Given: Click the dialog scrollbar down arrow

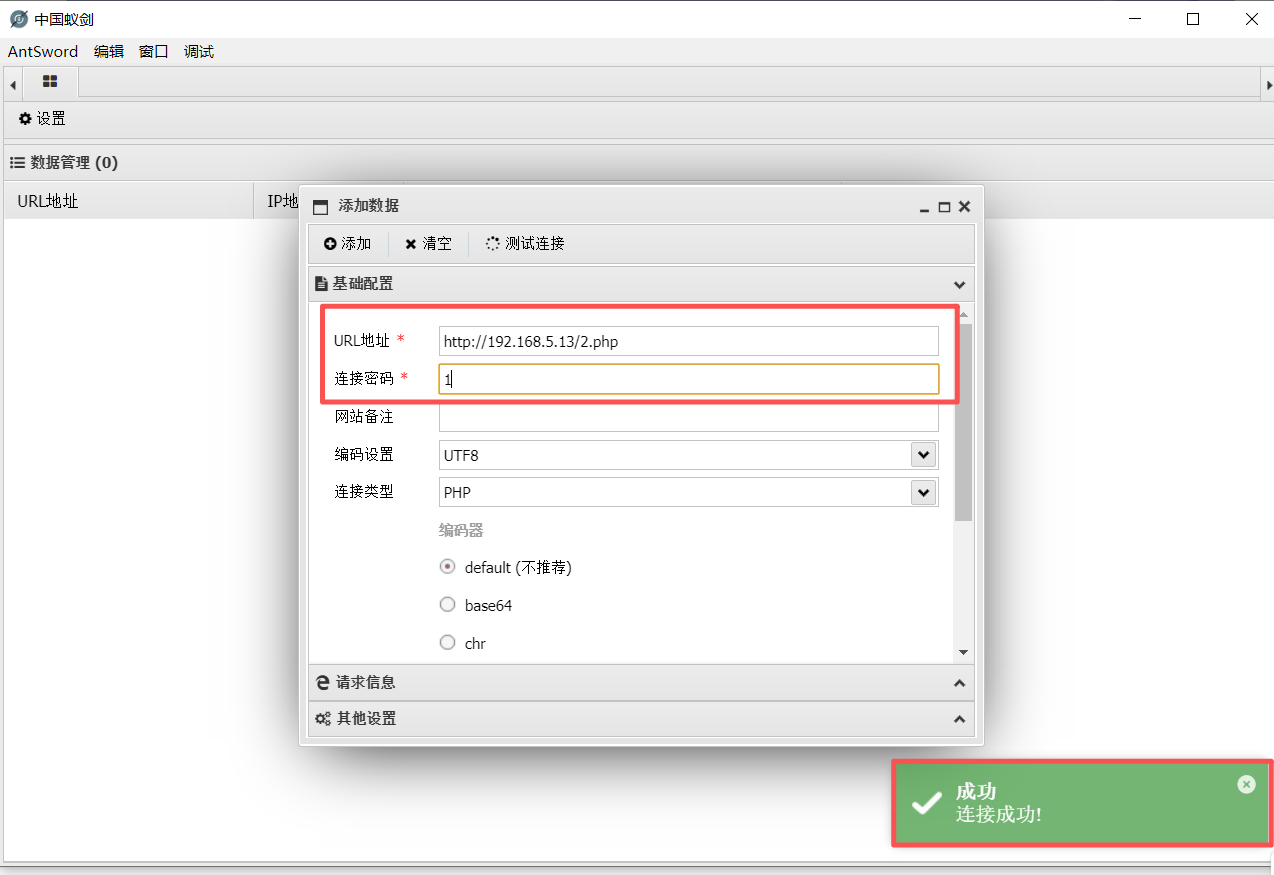Looking at the screenshot, I should click(x=963, y=652).
